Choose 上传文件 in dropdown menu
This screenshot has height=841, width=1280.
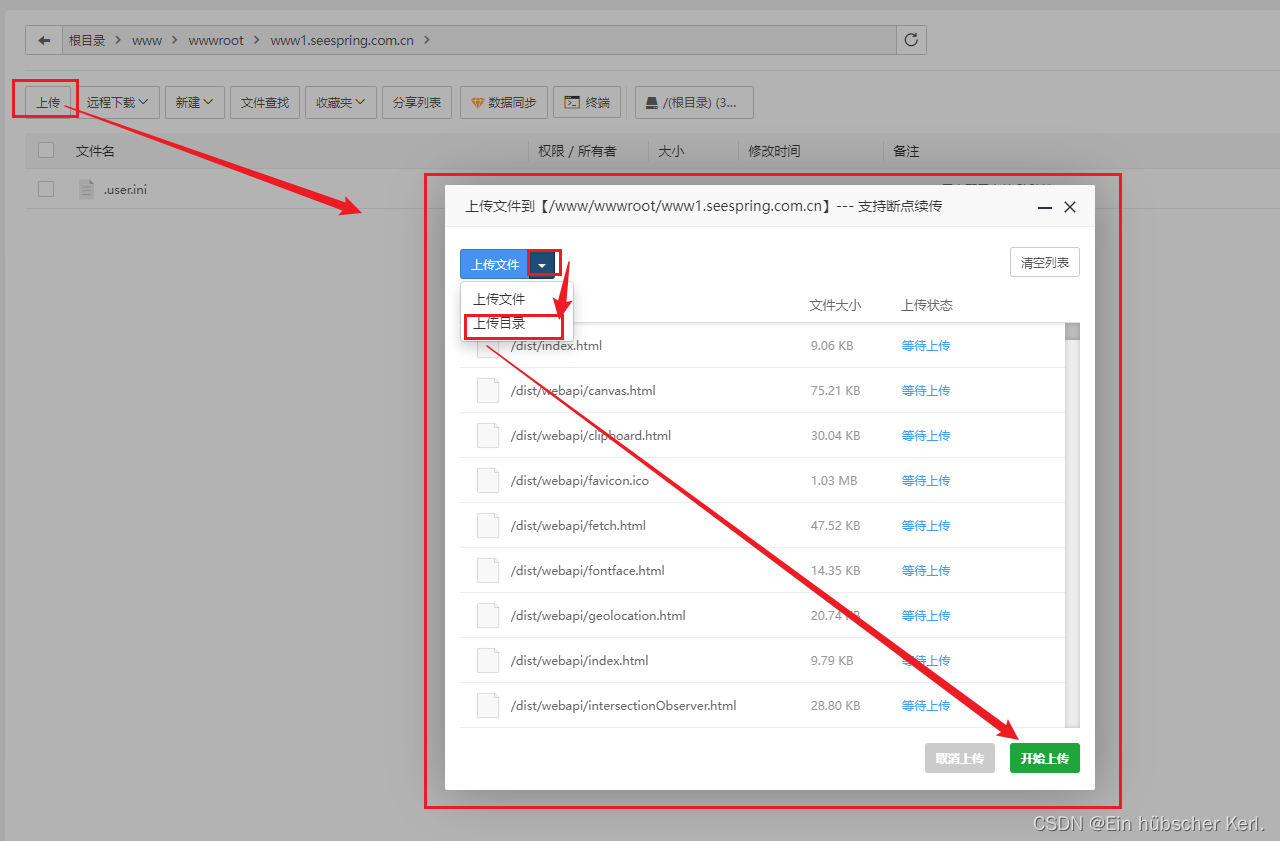[499, 299]
